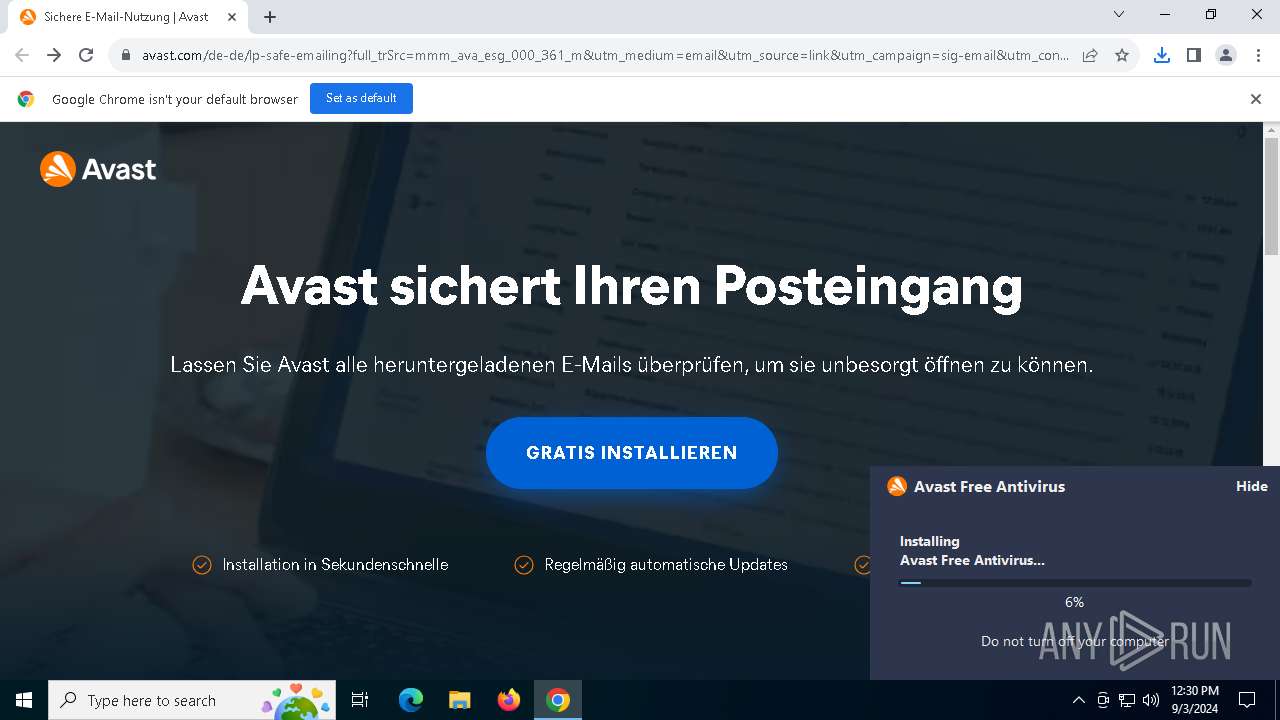Dismiss the default browser notification bar

[1255, 99]
